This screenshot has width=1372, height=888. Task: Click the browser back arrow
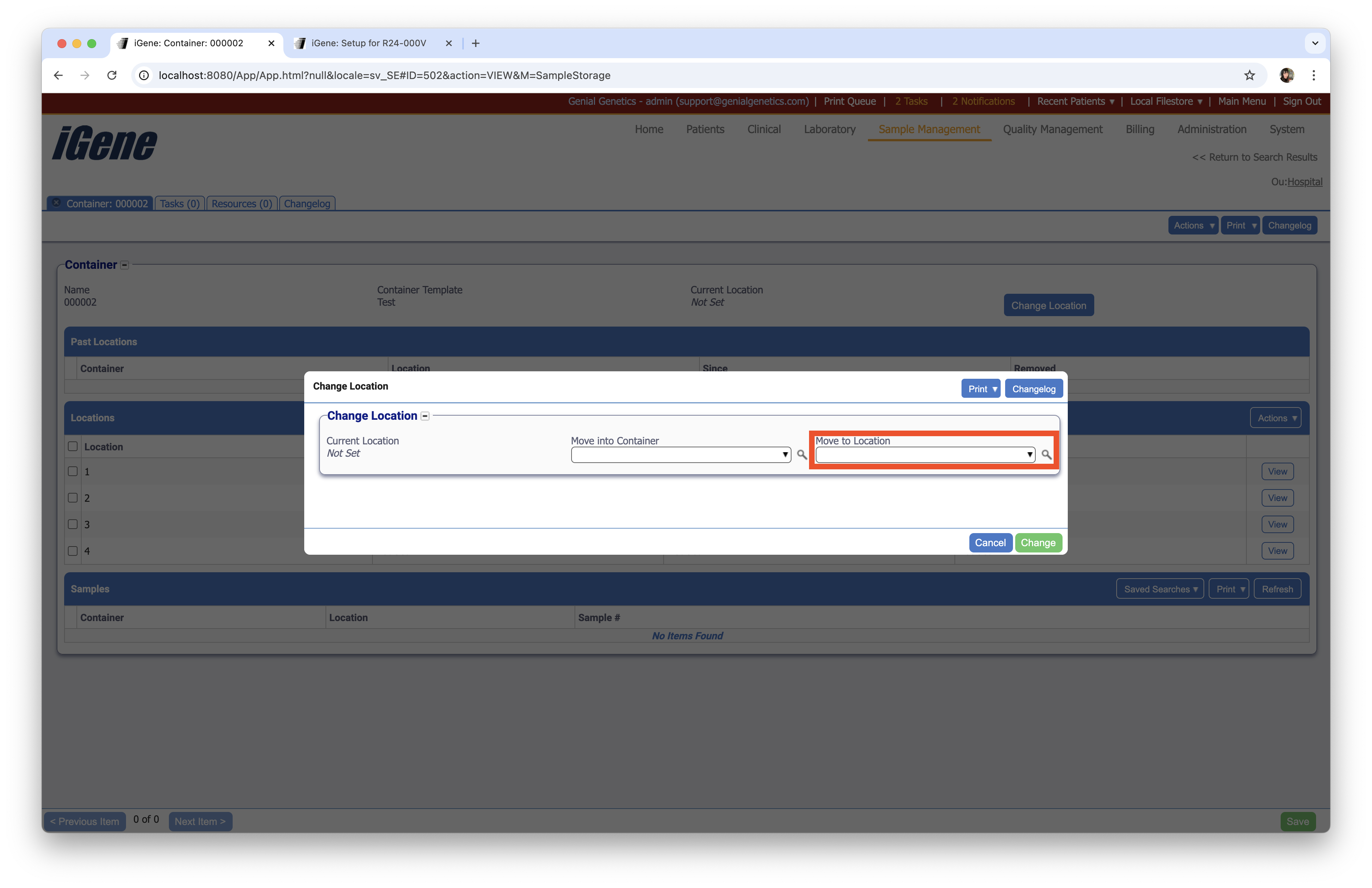[x=58, y=75]
